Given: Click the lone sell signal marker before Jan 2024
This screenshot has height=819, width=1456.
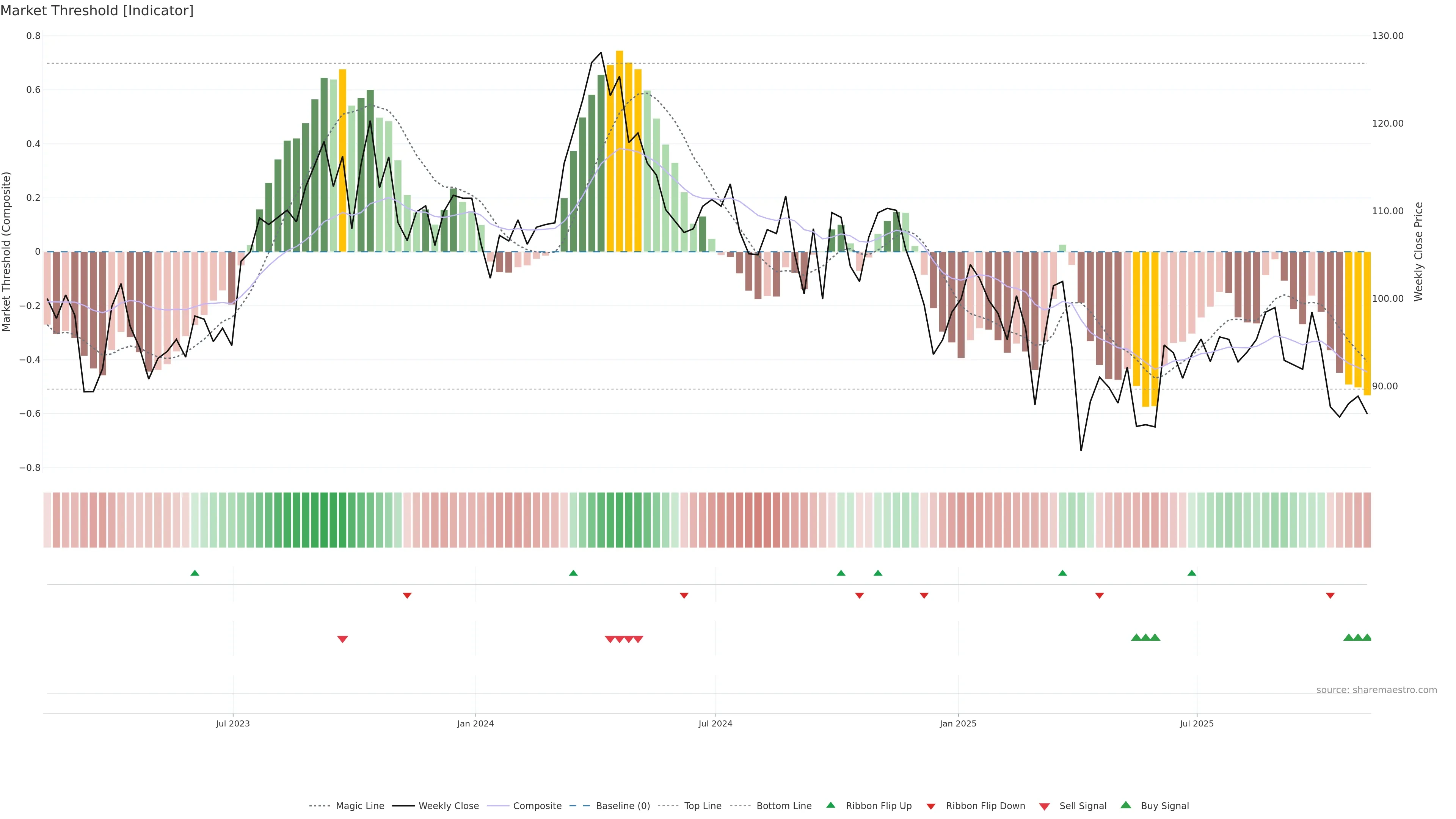Looking at the screenshot, I should [342, 639].
